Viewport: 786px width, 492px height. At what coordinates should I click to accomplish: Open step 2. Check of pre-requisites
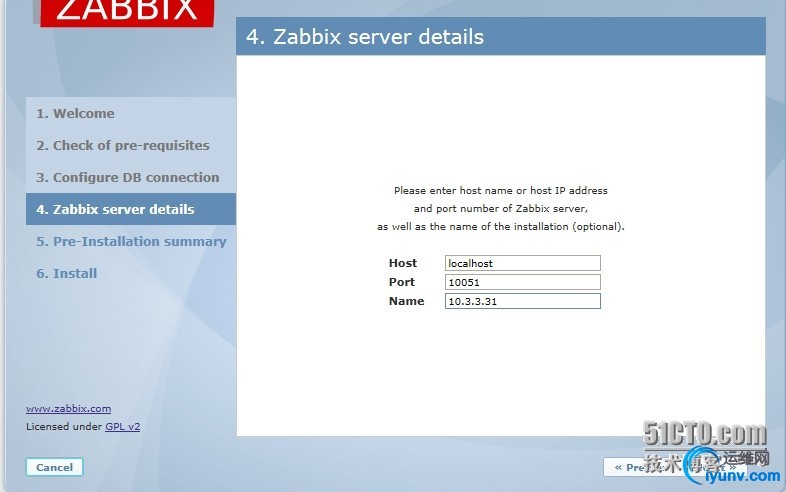click(123, 145)
